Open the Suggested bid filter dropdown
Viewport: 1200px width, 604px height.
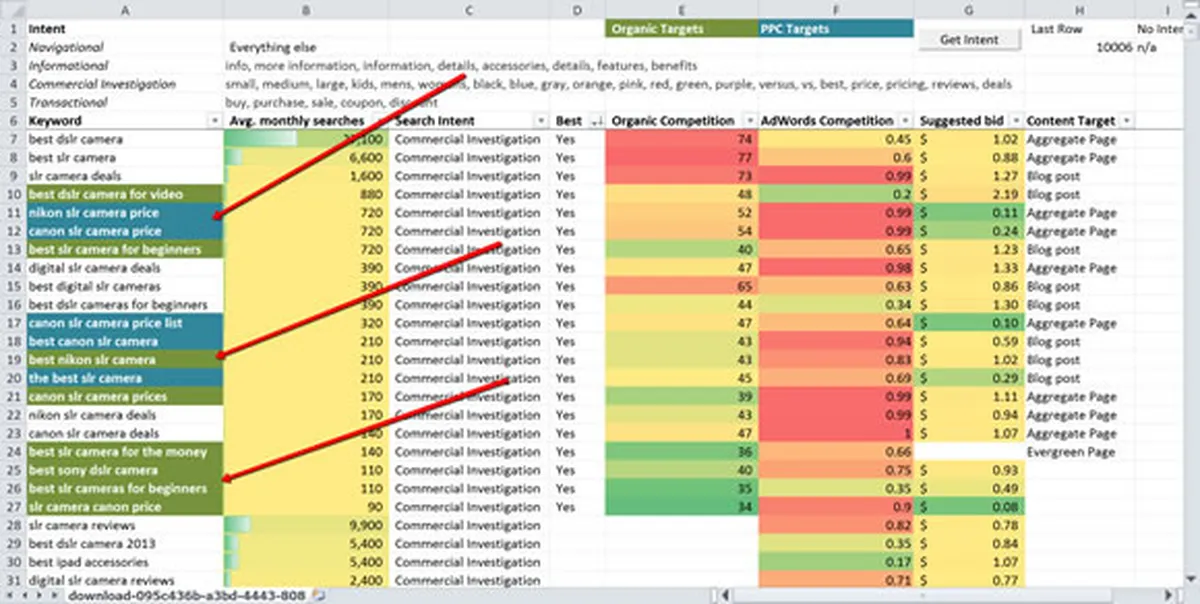[1015, 121]
